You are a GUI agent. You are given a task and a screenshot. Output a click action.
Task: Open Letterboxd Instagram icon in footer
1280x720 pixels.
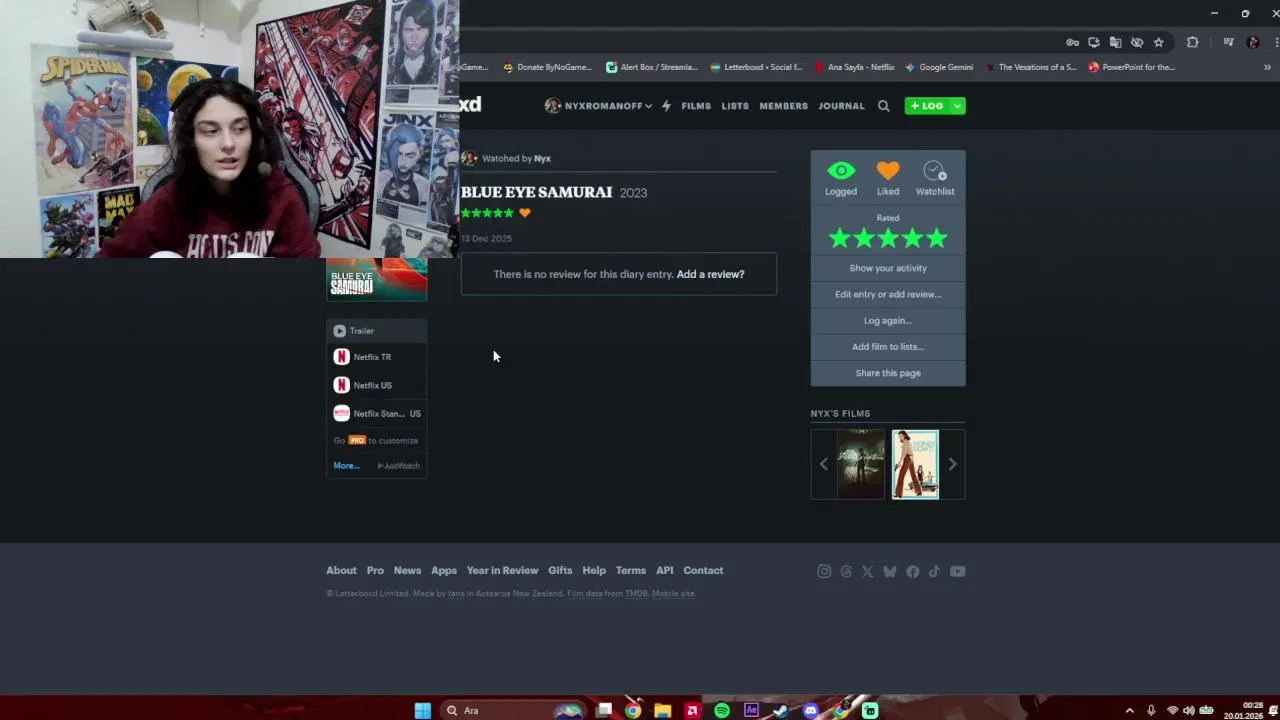click(824, 571)
